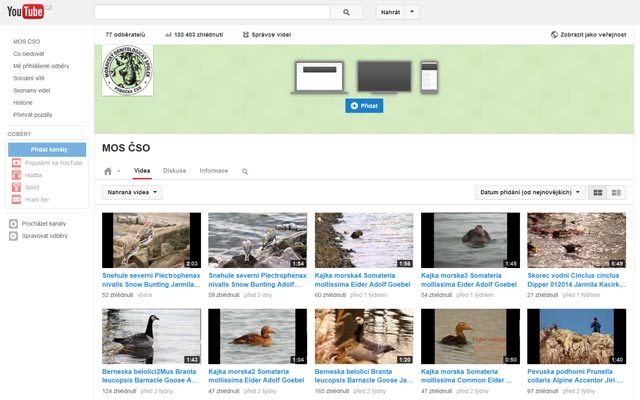This screenshot has height=400, width=640.
Task: Open Přehrát později in sidebar
Action: point(33,115)
